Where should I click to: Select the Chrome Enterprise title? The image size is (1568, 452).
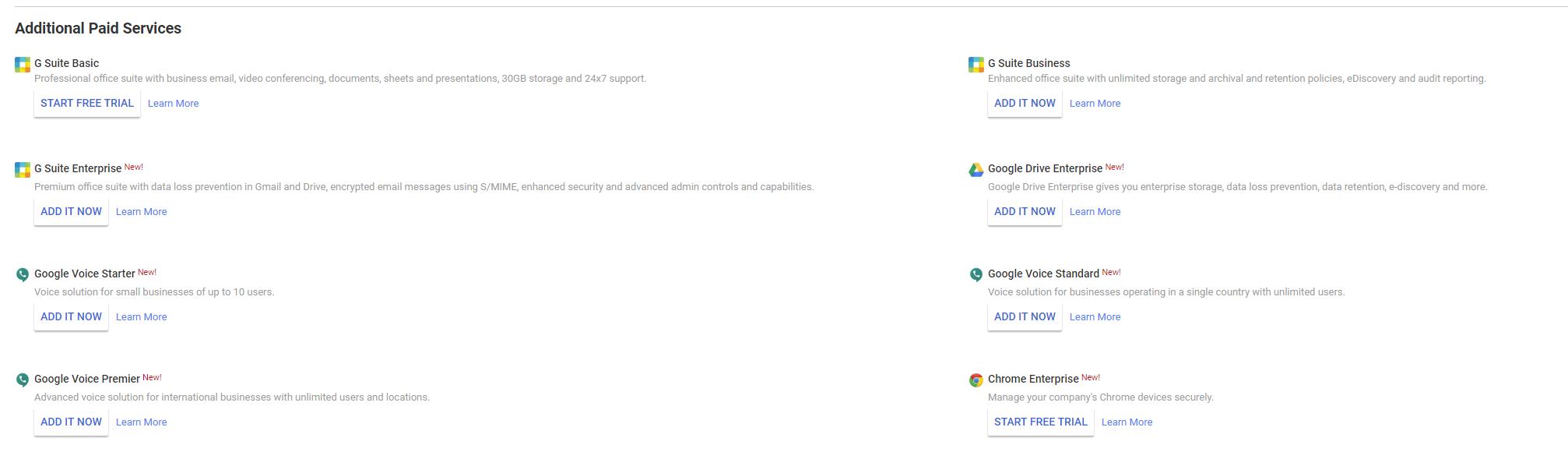(1034, 379)
